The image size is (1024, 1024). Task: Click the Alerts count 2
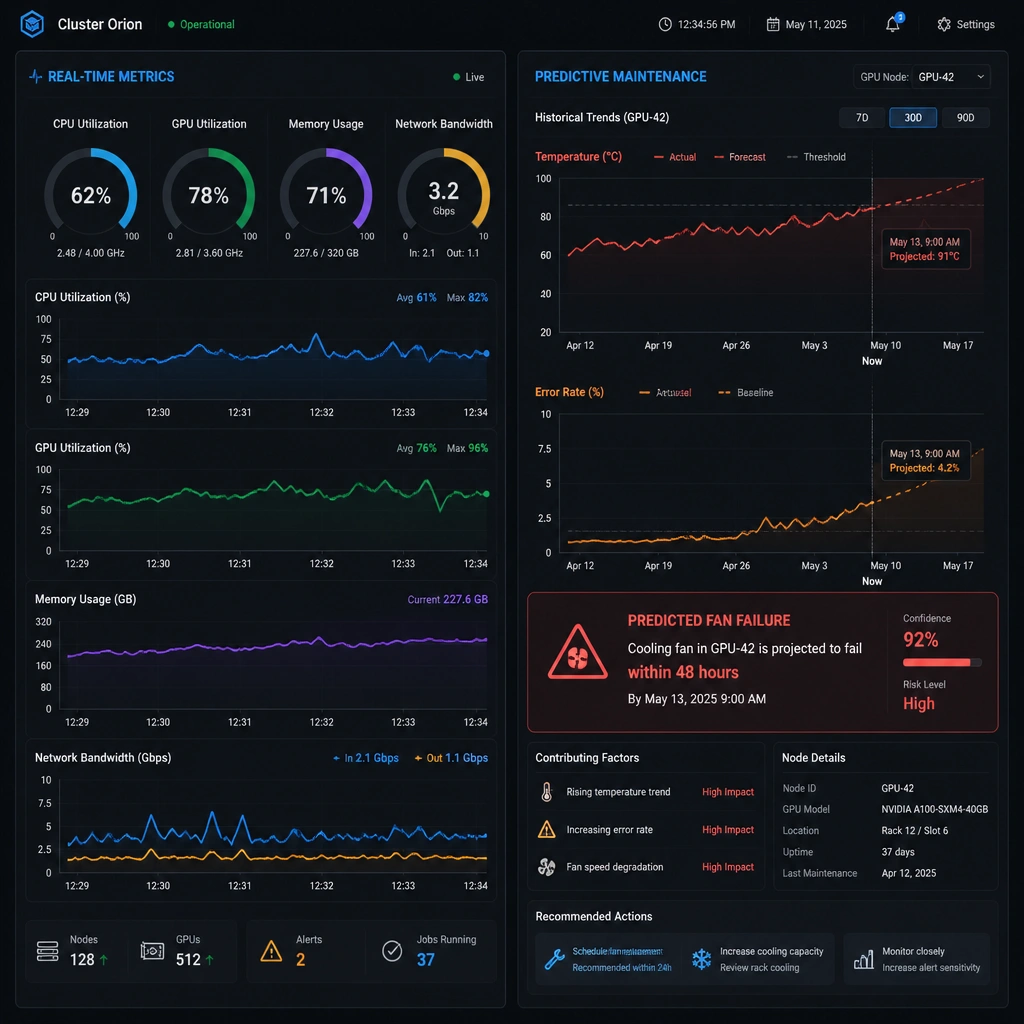300,959
